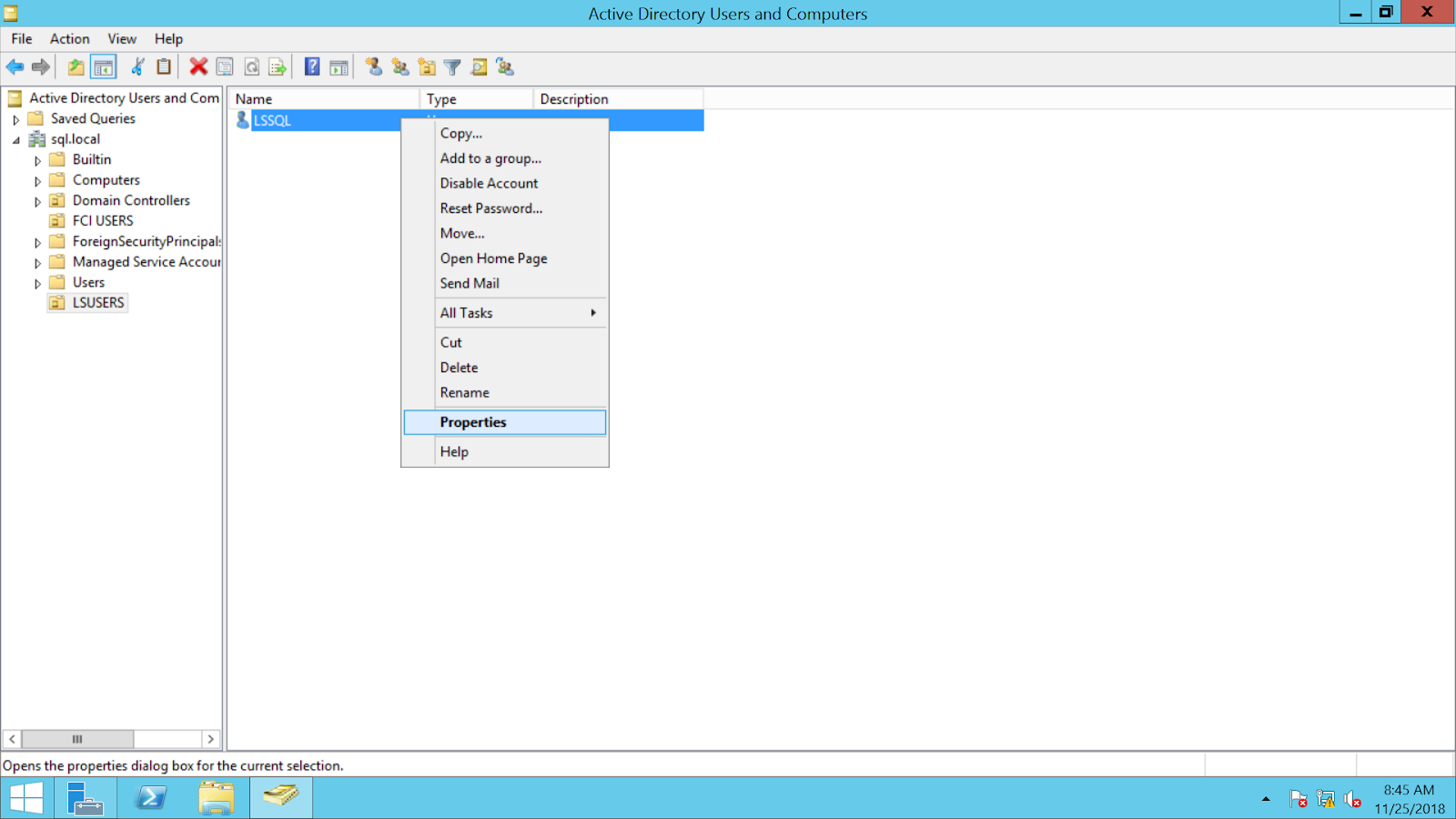Open the Action menu
The width and height of the screenshot is (1456, 819).
tap(69, 38)
